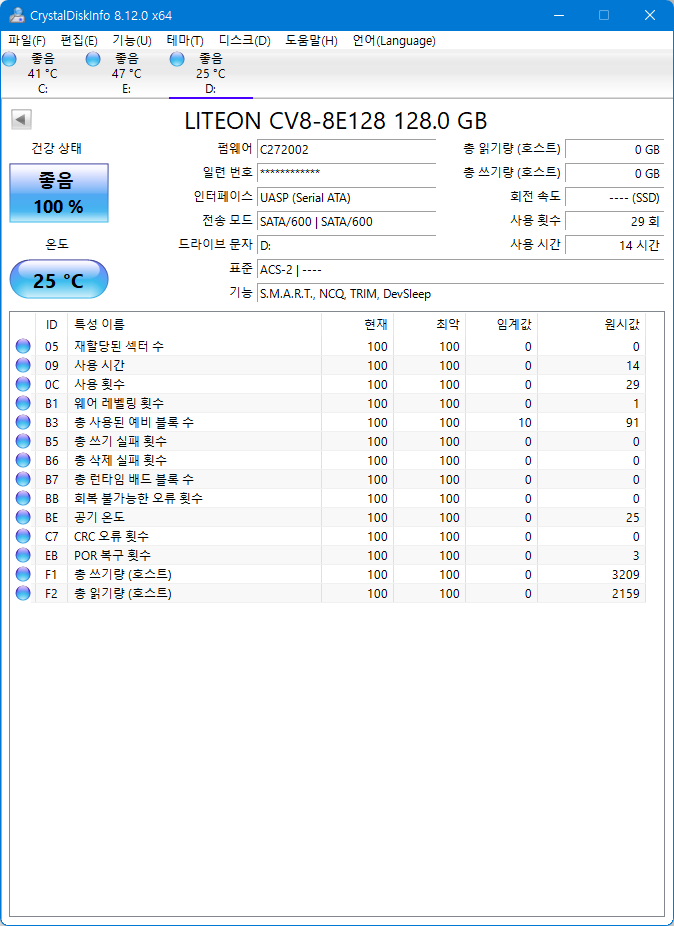The image size is (674, 926).
Task: Click status orb for EB POR 복구 횟수
Action: click(x=23, y=555)
